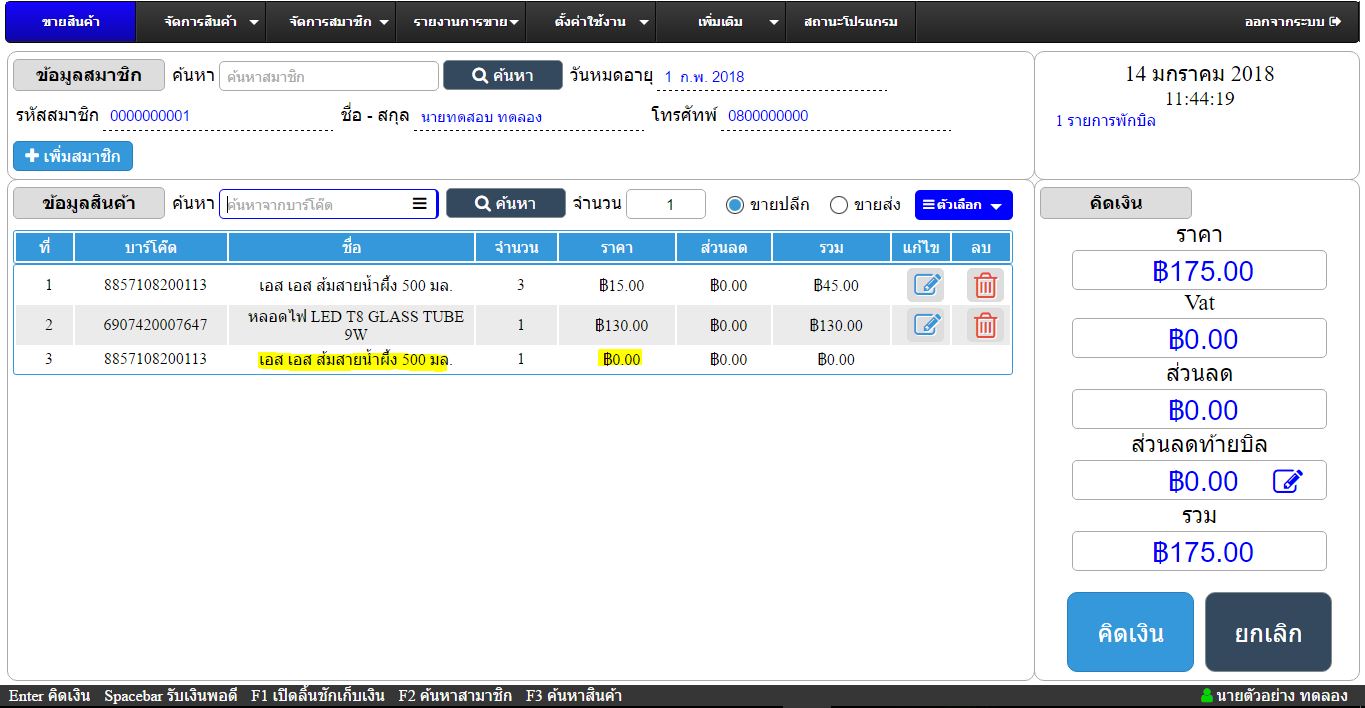Delete the LED T8 Glass Tube row
Image resolution: width=1365 pixels, height=708 pixels.
click(985, 325)
